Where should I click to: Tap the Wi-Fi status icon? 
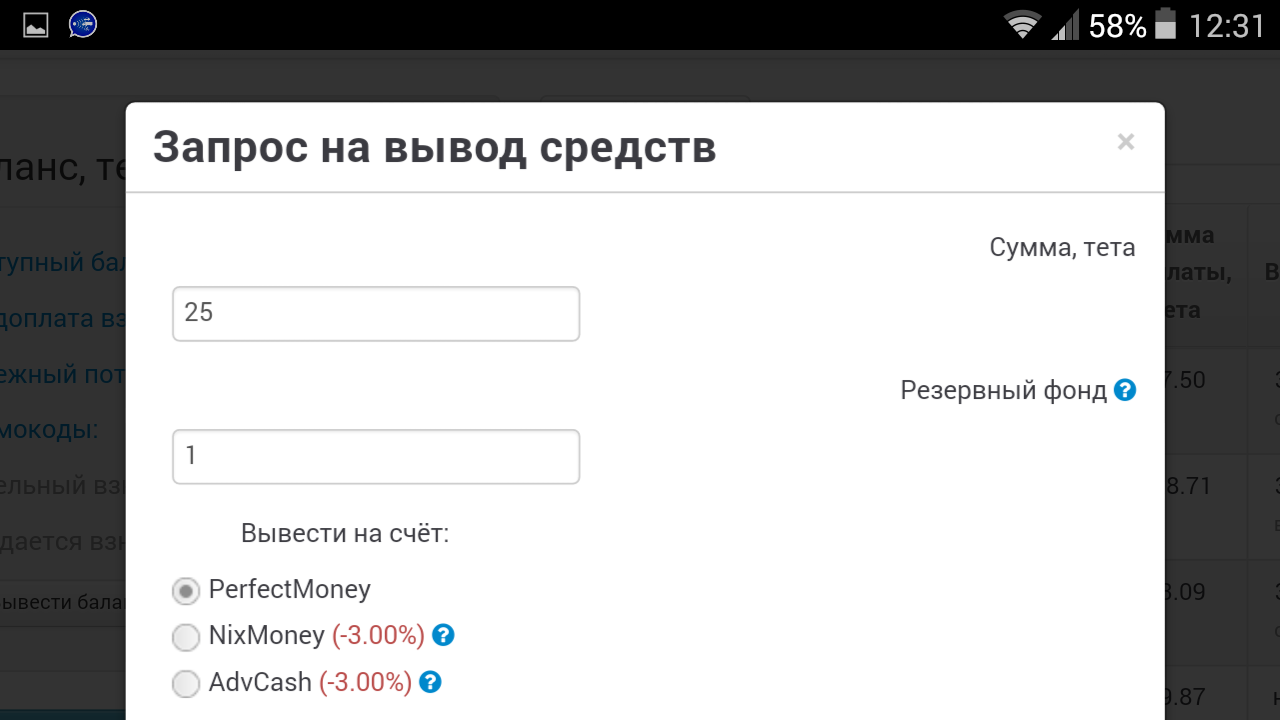[1023, 25]
